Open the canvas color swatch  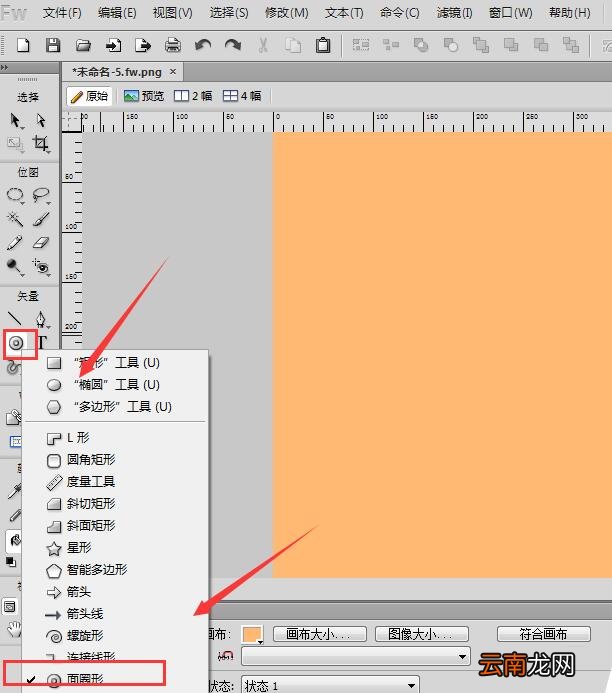[x=252, y=635]
